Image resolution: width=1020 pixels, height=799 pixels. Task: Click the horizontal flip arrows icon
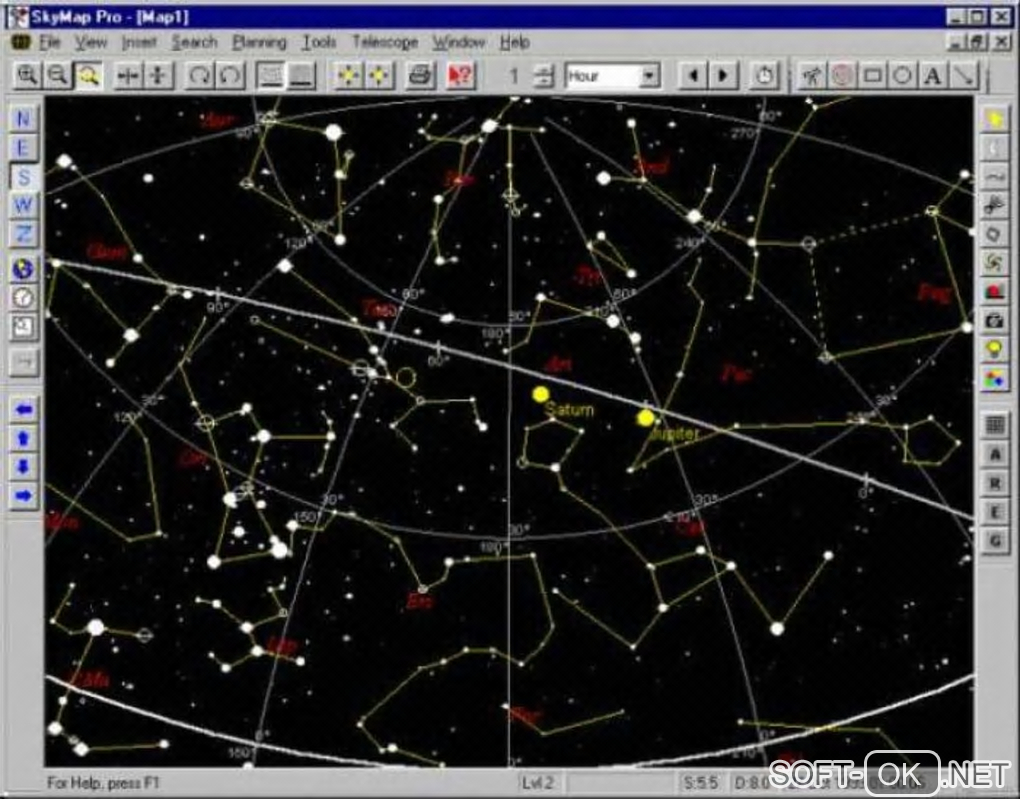[128, 75]
